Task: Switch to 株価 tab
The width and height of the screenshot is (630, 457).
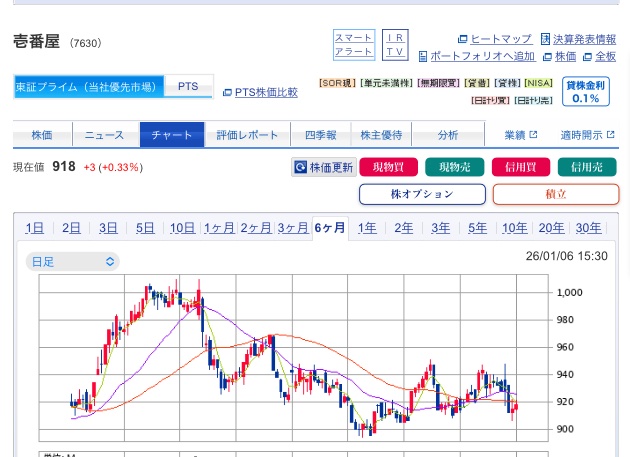Action: coord(42,135)
